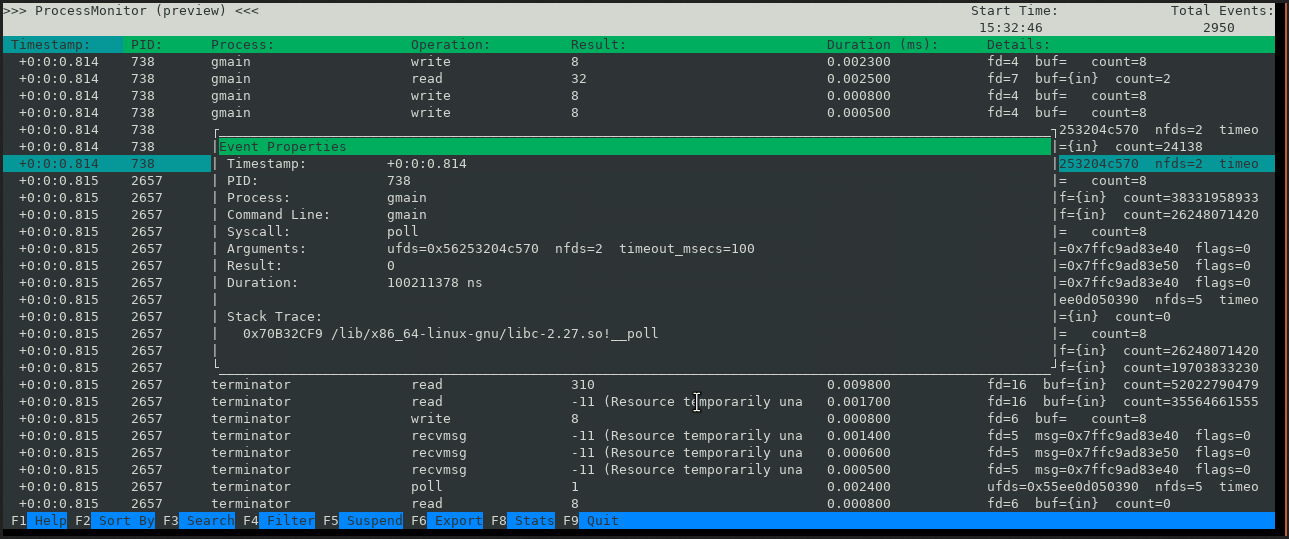Sort by the Timestamp column header

[x=50, y=45]
